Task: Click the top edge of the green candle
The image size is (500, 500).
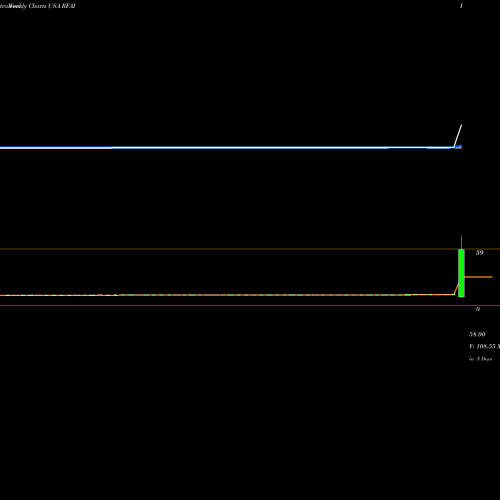Action: tap(461, 250)
